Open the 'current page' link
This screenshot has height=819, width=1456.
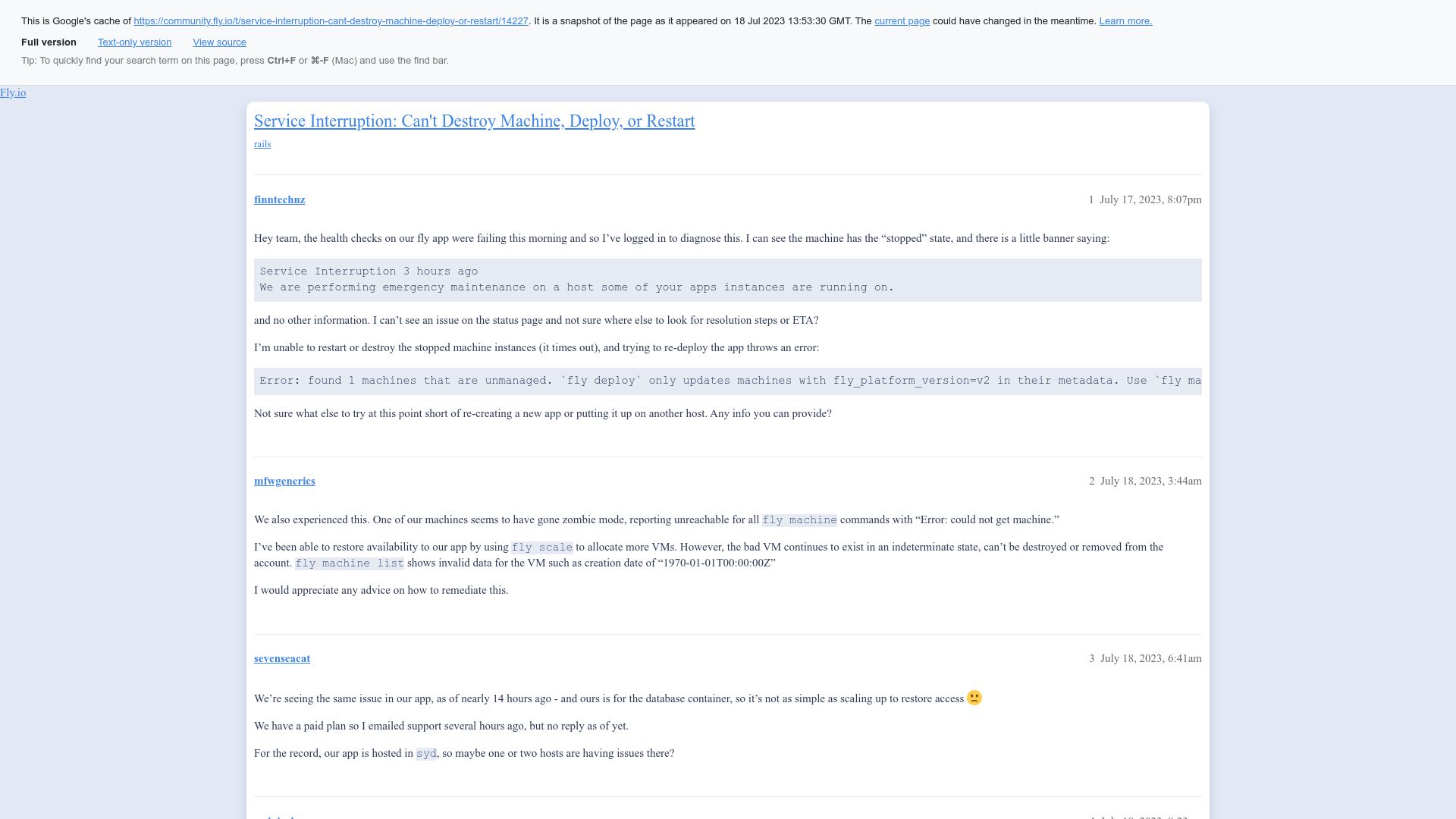click(x=902, y=21)
